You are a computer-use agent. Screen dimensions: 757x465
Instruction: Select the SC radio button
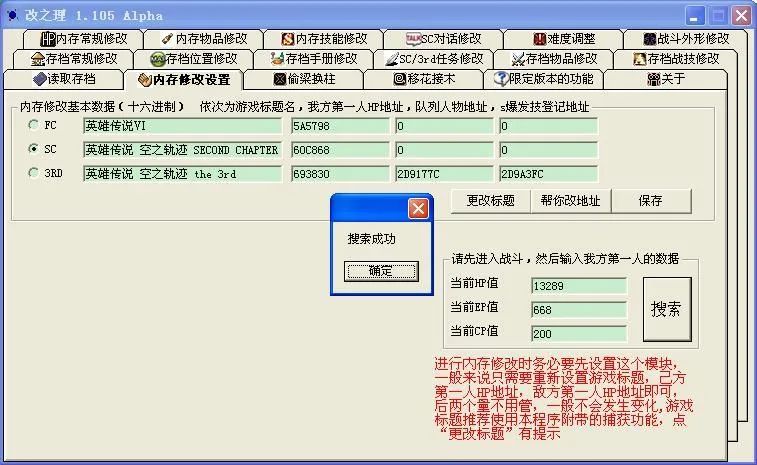[35, 150]
